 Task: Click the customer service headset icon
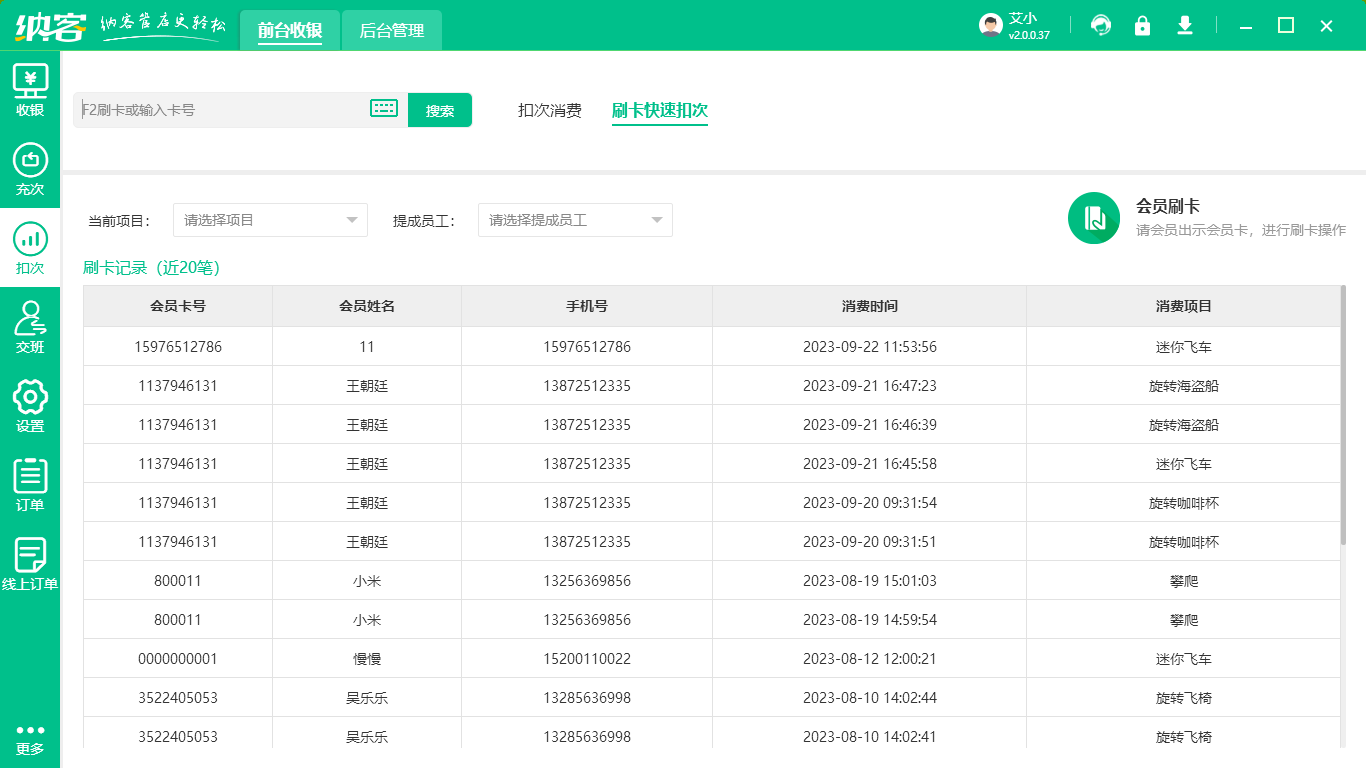[x=1101, y=26]
